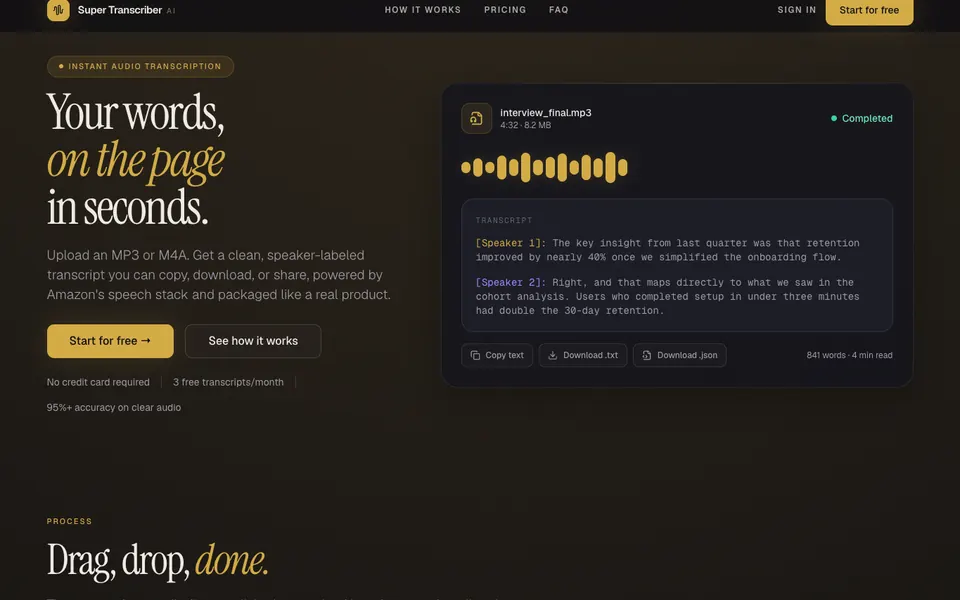Click the 'Drag, drop, done.' heading
Viewport: 960px width, 600px height.
(x=158, y=560)
